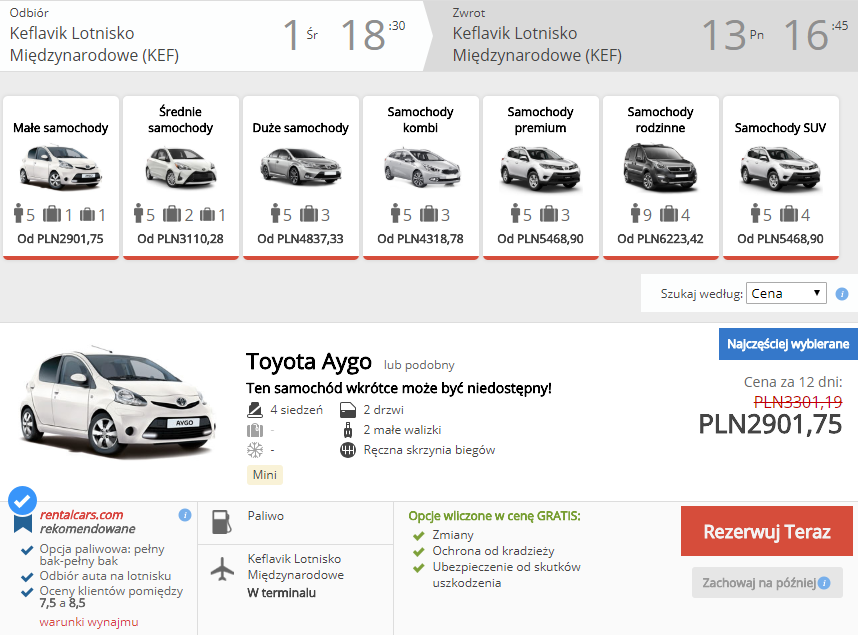Click info icon next to sort dropdown
This screenshot has width=858, height=635.
842,294
